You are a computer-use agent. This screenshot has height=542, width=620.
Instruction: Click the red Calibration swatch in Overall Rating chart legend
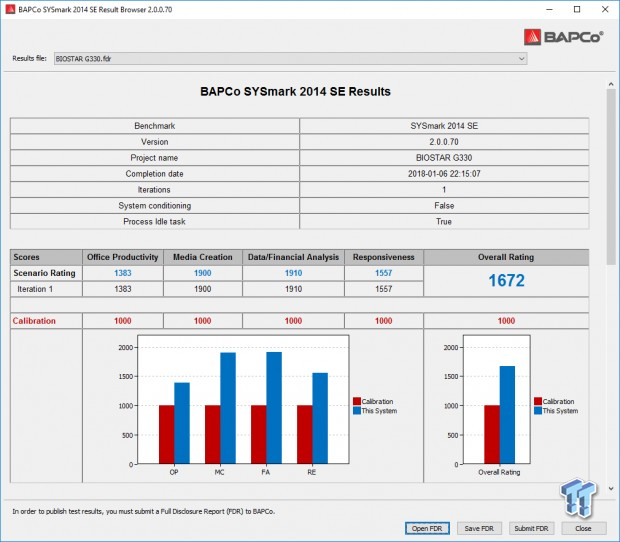point(538,401)
